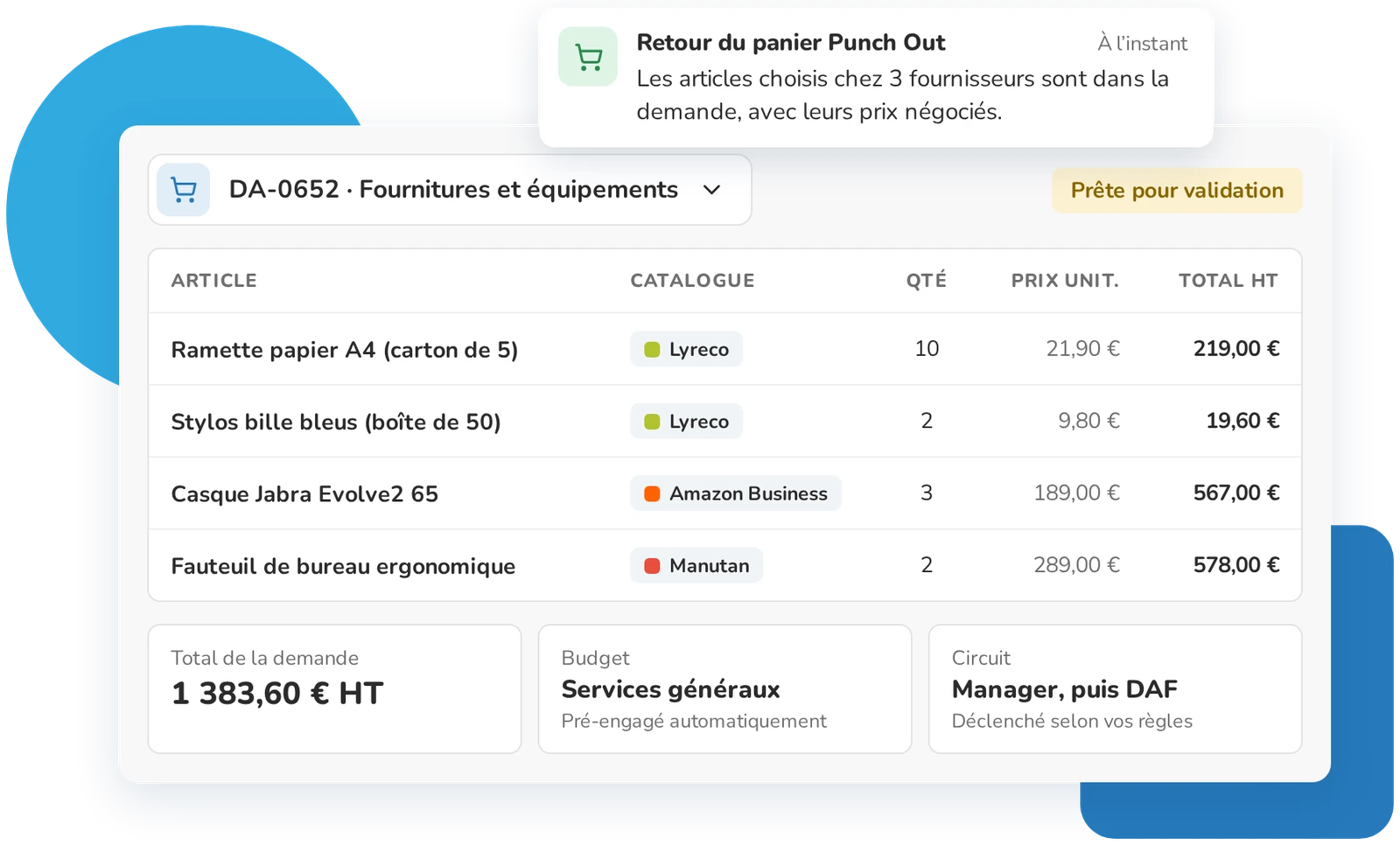Click 'Ramette papier A4 (carton de 5)'
The height and width of the screenshot is (845, 1400).
345,350
